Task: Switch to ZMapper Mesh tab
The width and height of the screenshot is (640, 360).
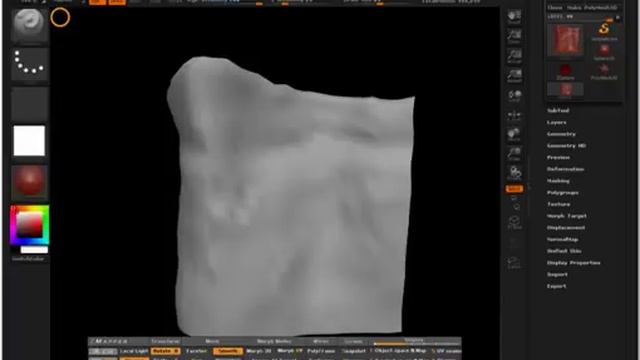Action: point(212,341)
